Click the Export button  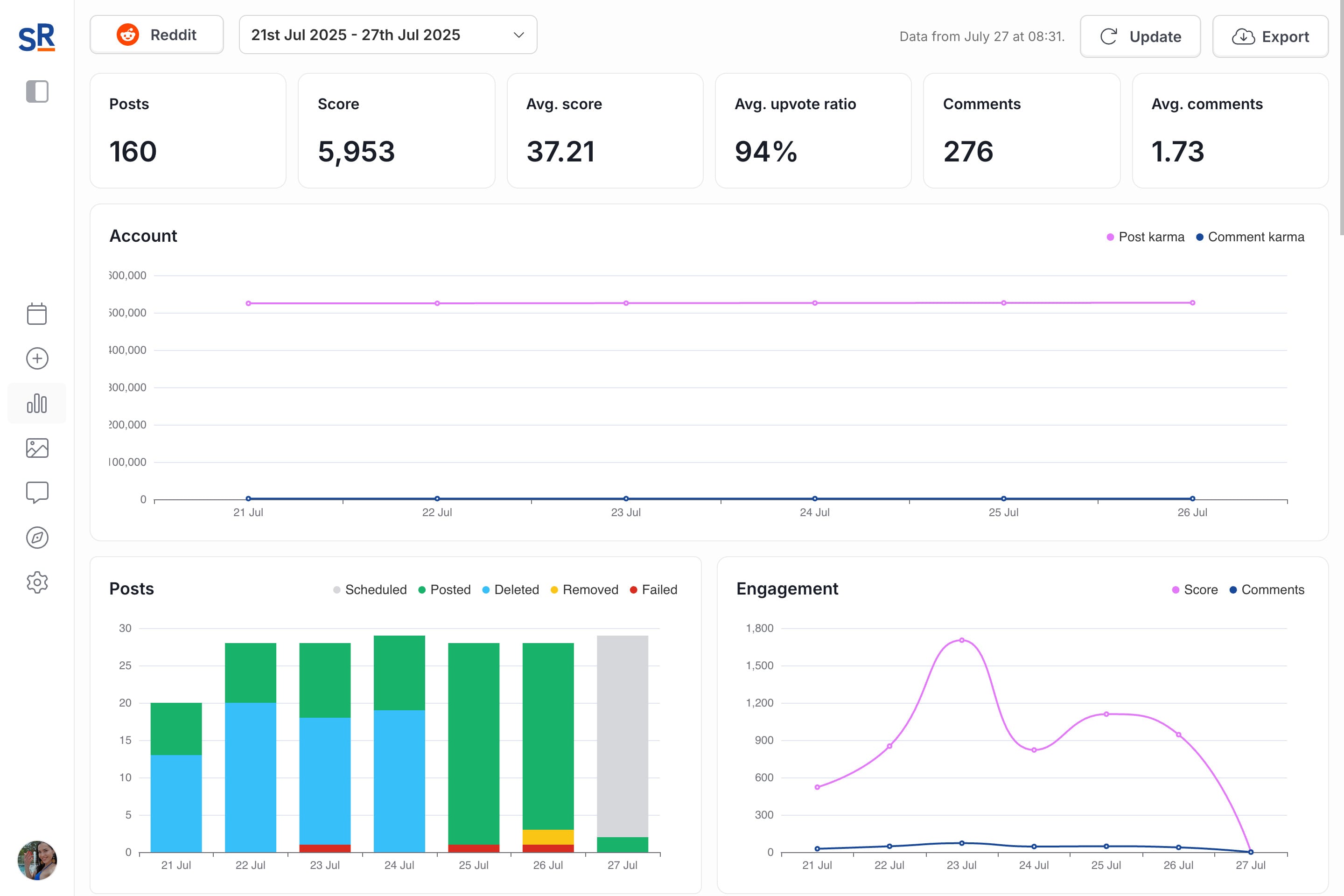[x=1270, y=36]
